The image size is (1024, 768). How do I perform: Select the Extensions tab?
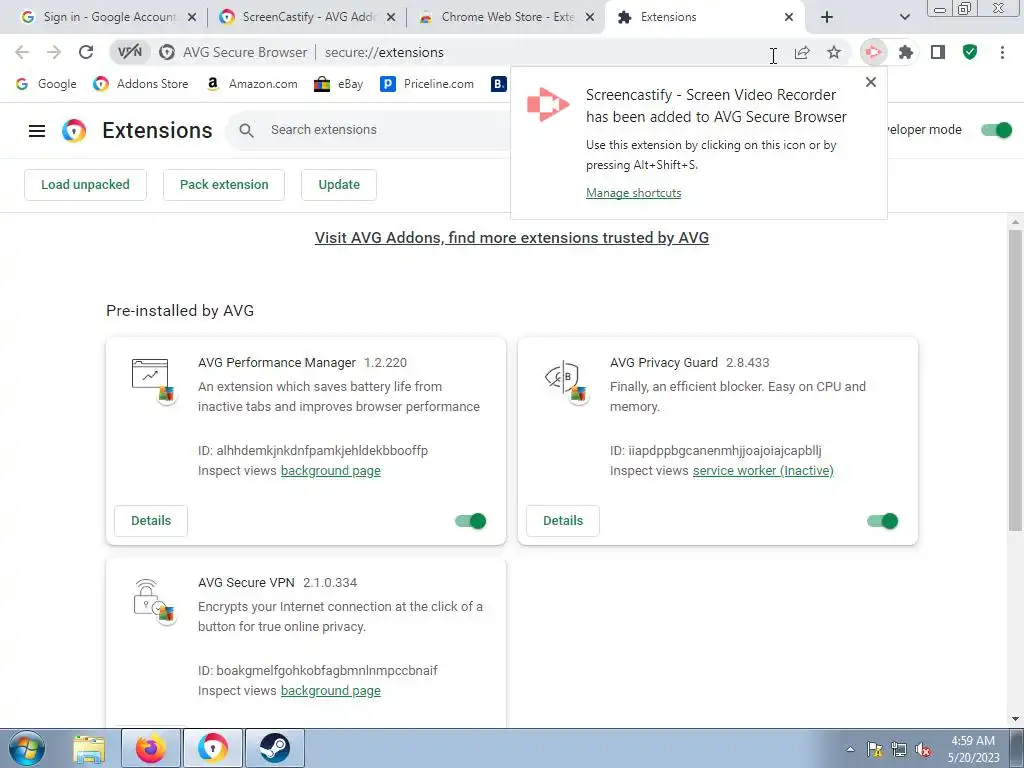[705, 17]
